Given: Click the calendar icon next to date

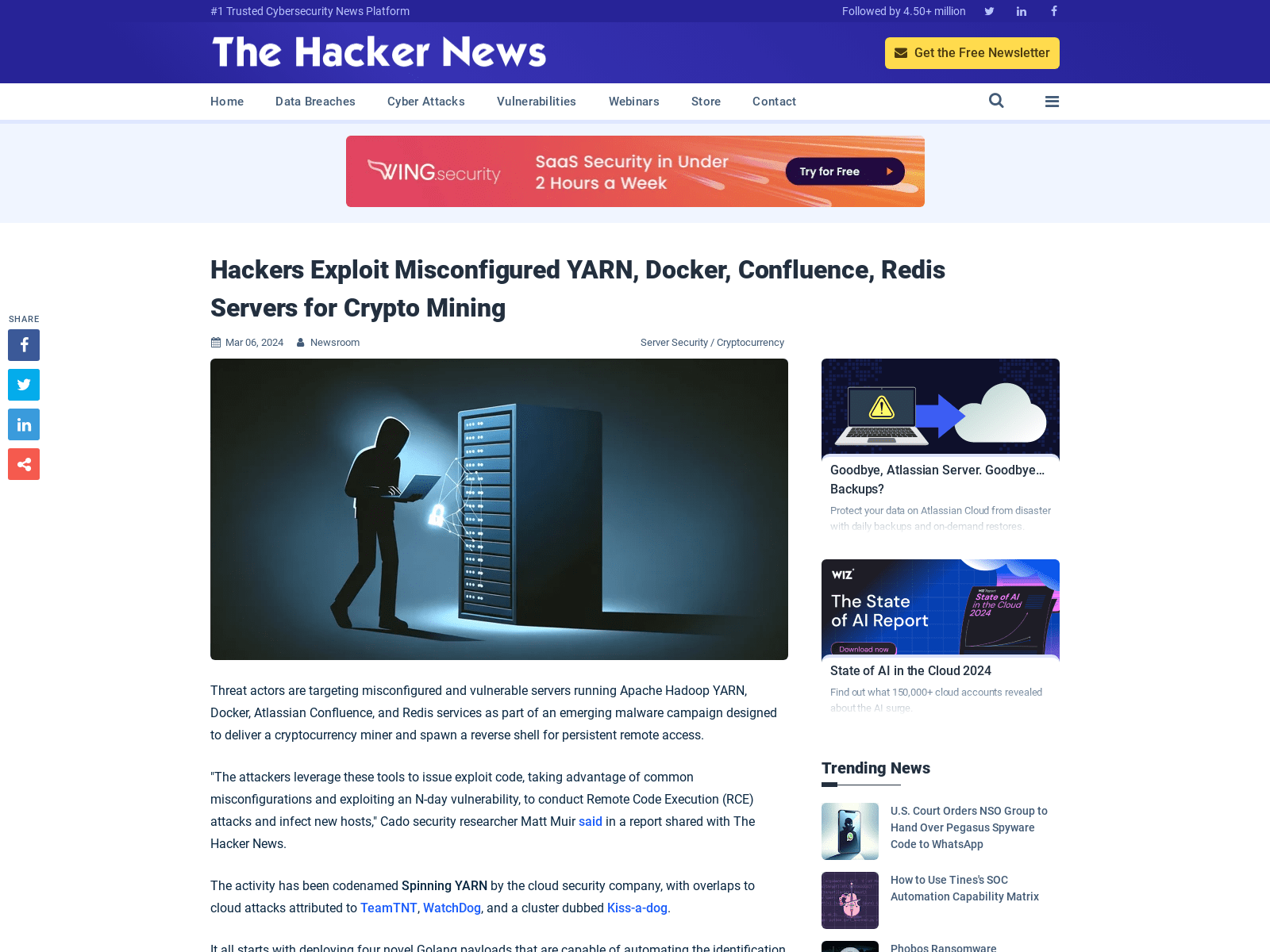Looking at the screenshot, I should click(x=216, y=343).
